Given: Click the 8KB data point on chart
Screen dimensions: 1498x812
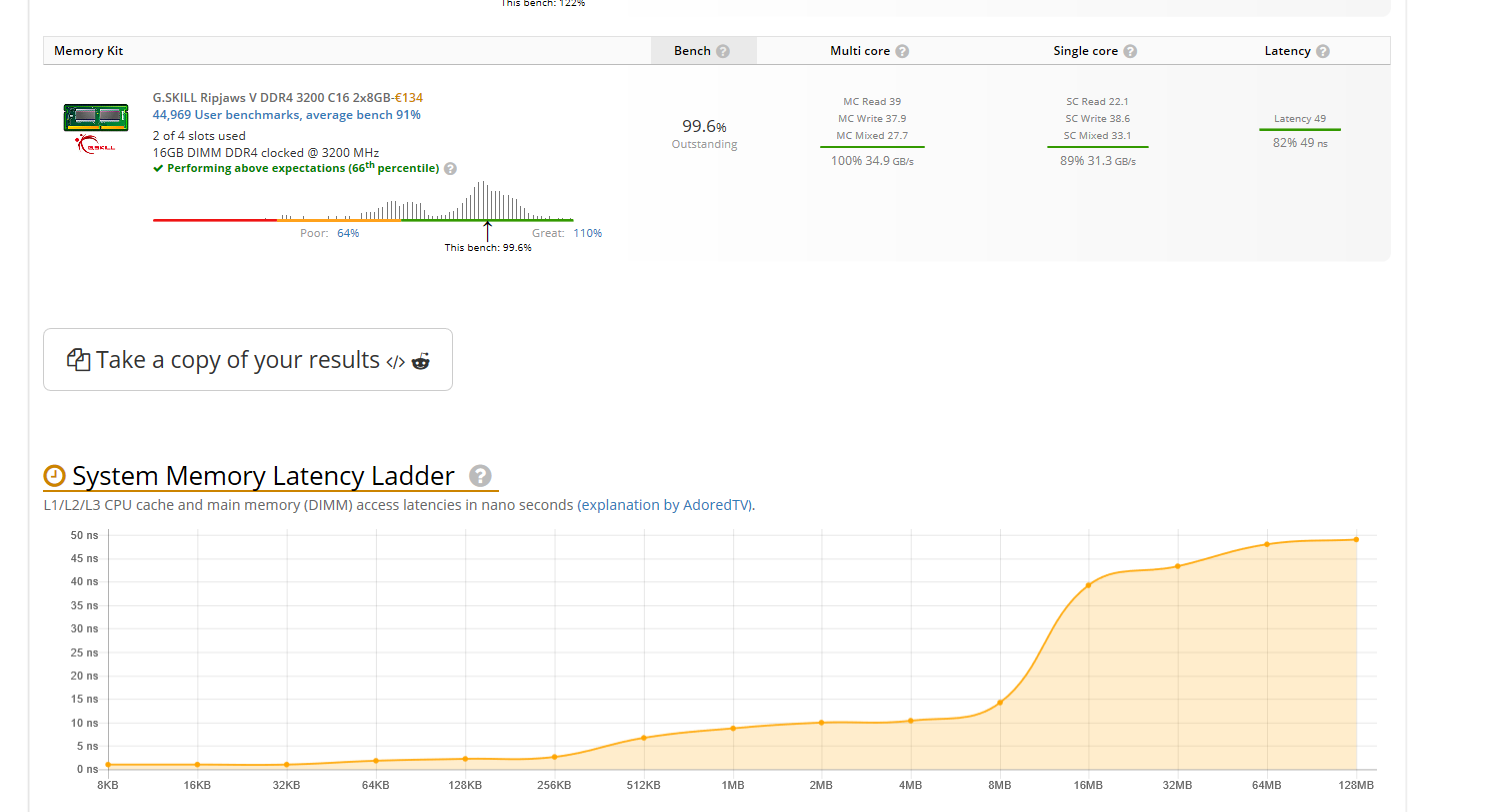Looking at the screenshot, I should click(108, 765).
